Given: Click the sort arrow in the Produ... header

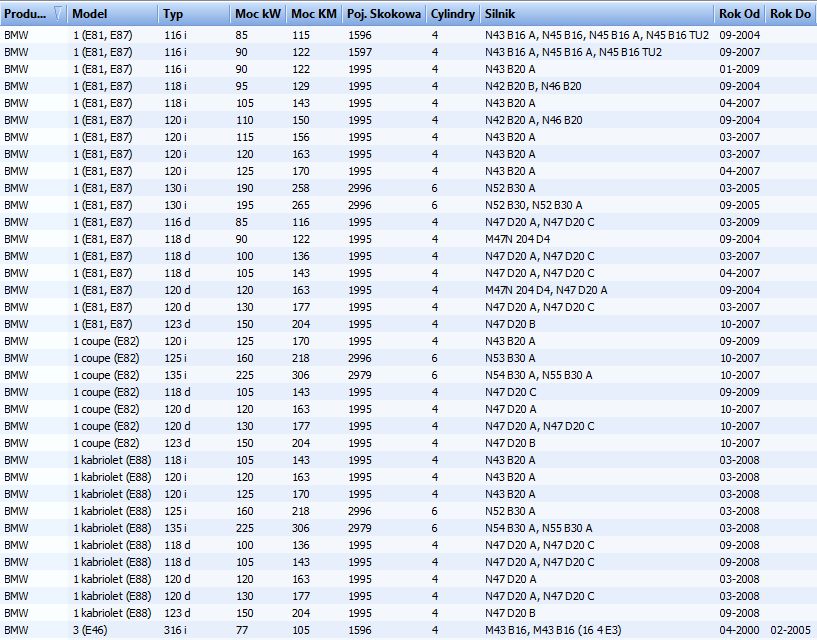Looking at the screenshot, I should [59, 14].
